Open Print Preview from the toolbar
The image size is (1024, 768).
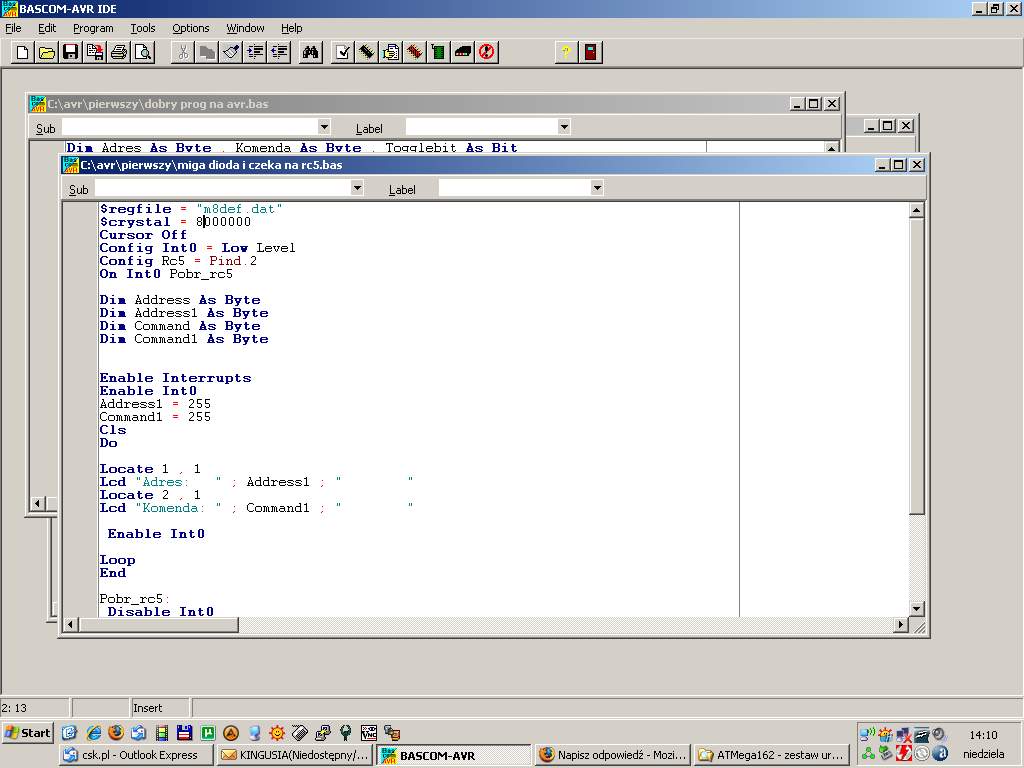pyautogui.click(x=143, y=52)
